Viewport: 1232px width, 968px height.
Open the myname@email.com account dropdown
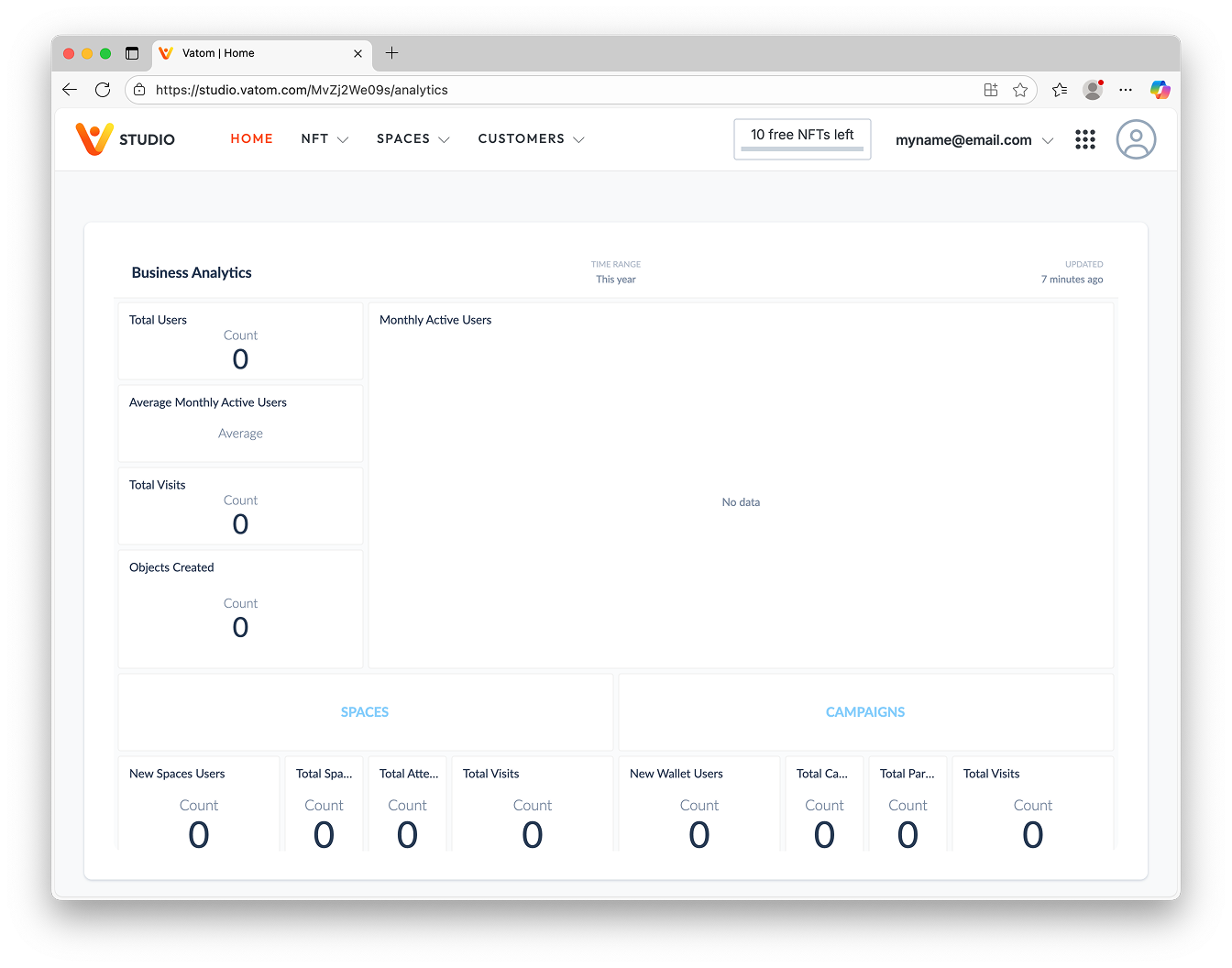(x=973, y=139)
